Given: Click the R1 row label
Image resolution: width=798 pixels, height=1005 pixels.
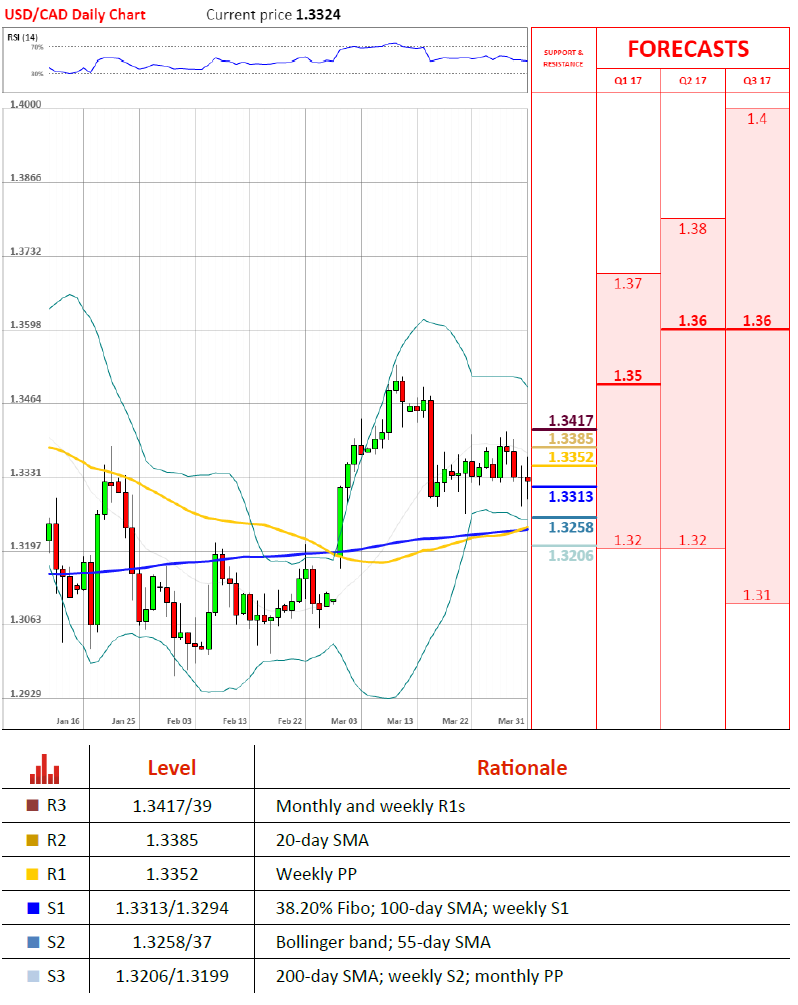Looking at the screenshot, I should (x=56, y=874).
